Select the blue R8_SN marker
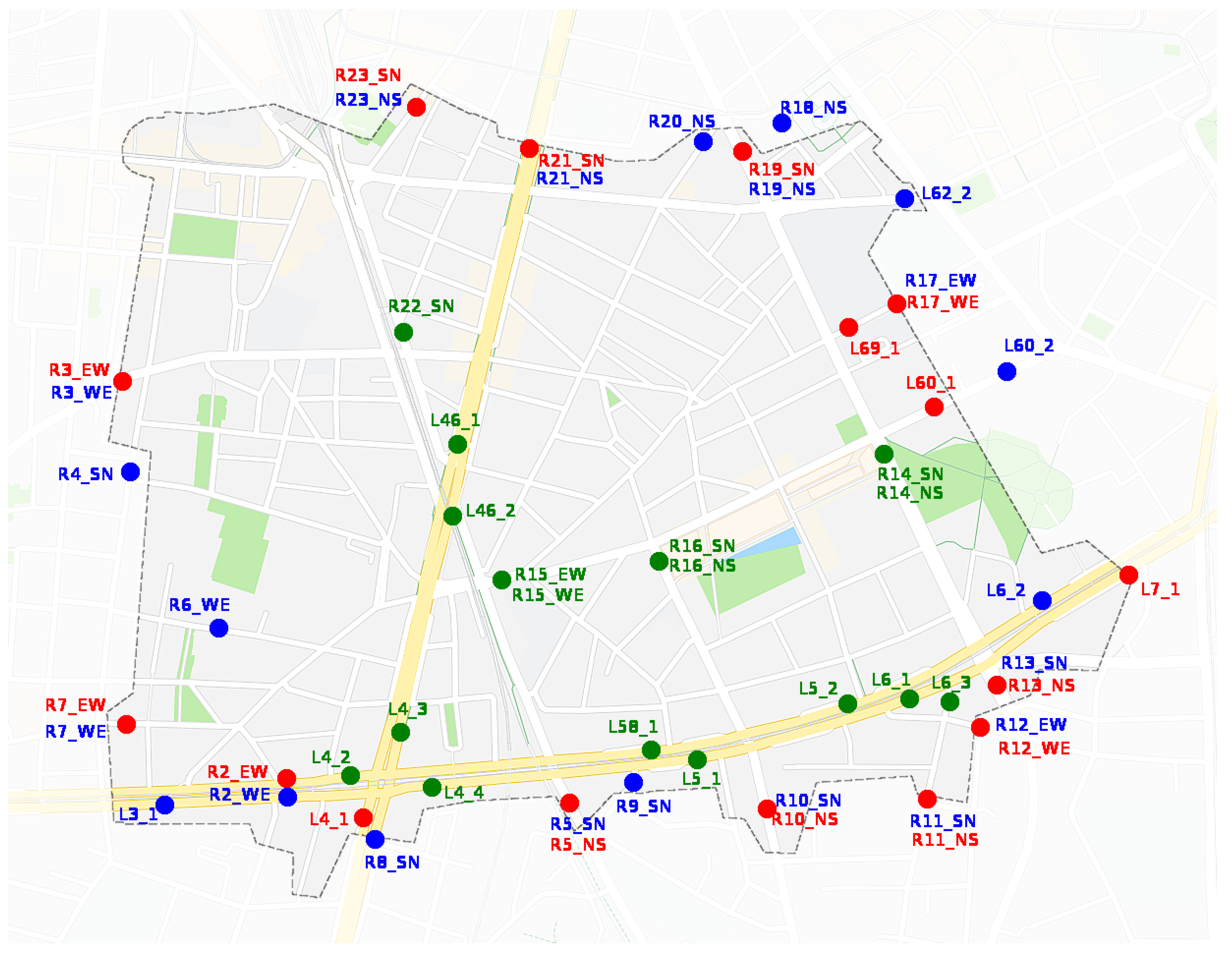This screenshot has height=956, width=1232. click(375, 839)
